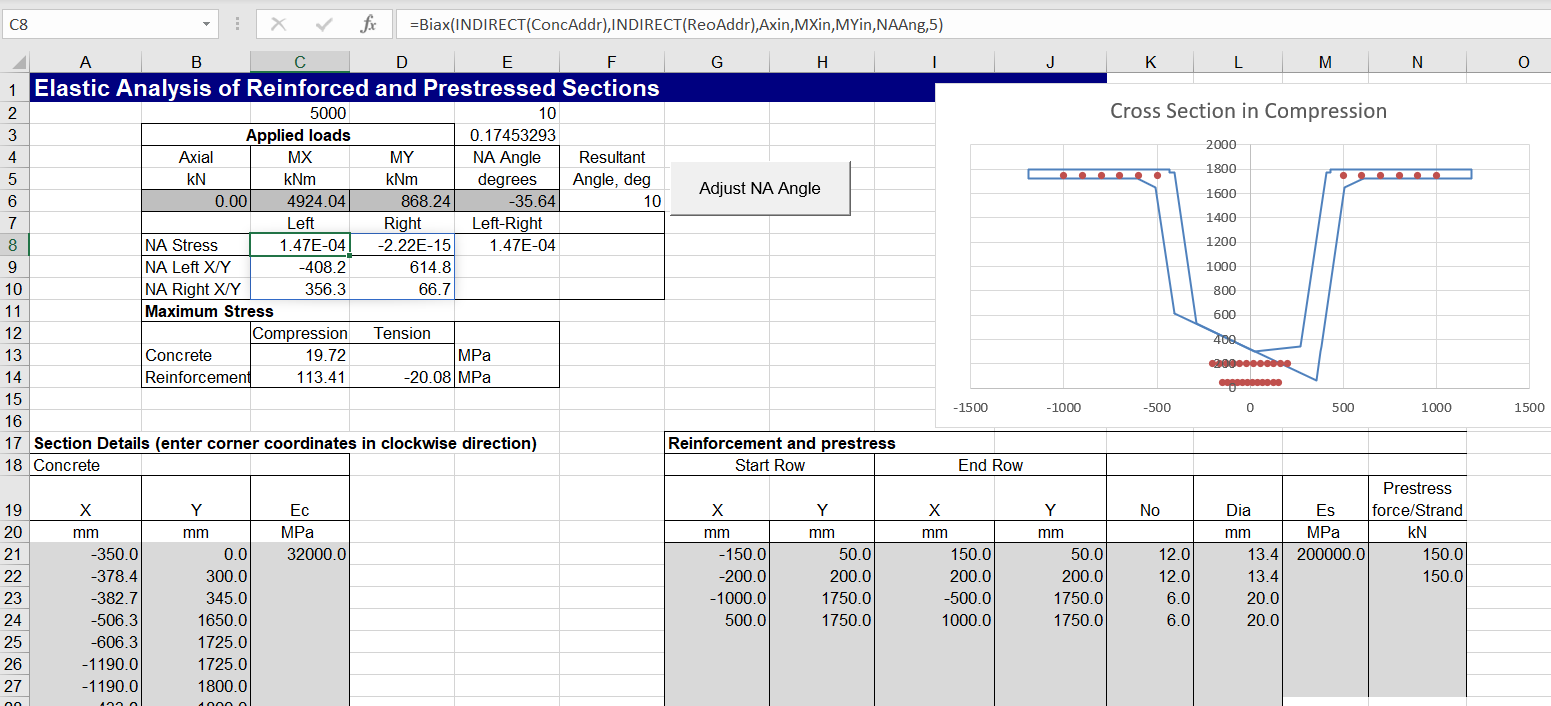This screenshot has height=706, width=1551.
Task: Click the Cancel X icon in formula bar
Action: click(x=278, y=24)
